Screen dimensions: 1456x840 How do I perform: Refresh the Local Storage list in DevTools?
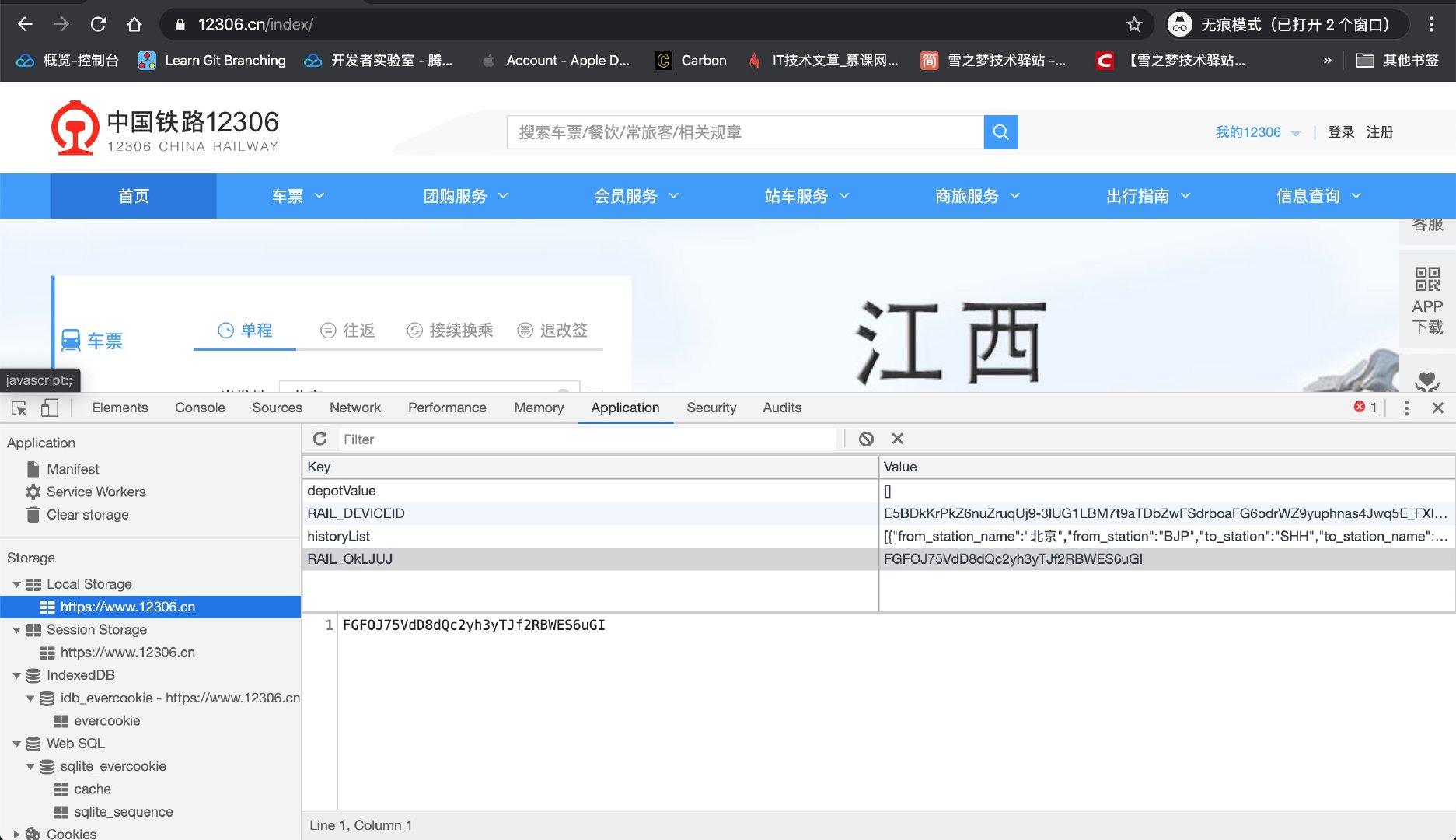[319, 439]
